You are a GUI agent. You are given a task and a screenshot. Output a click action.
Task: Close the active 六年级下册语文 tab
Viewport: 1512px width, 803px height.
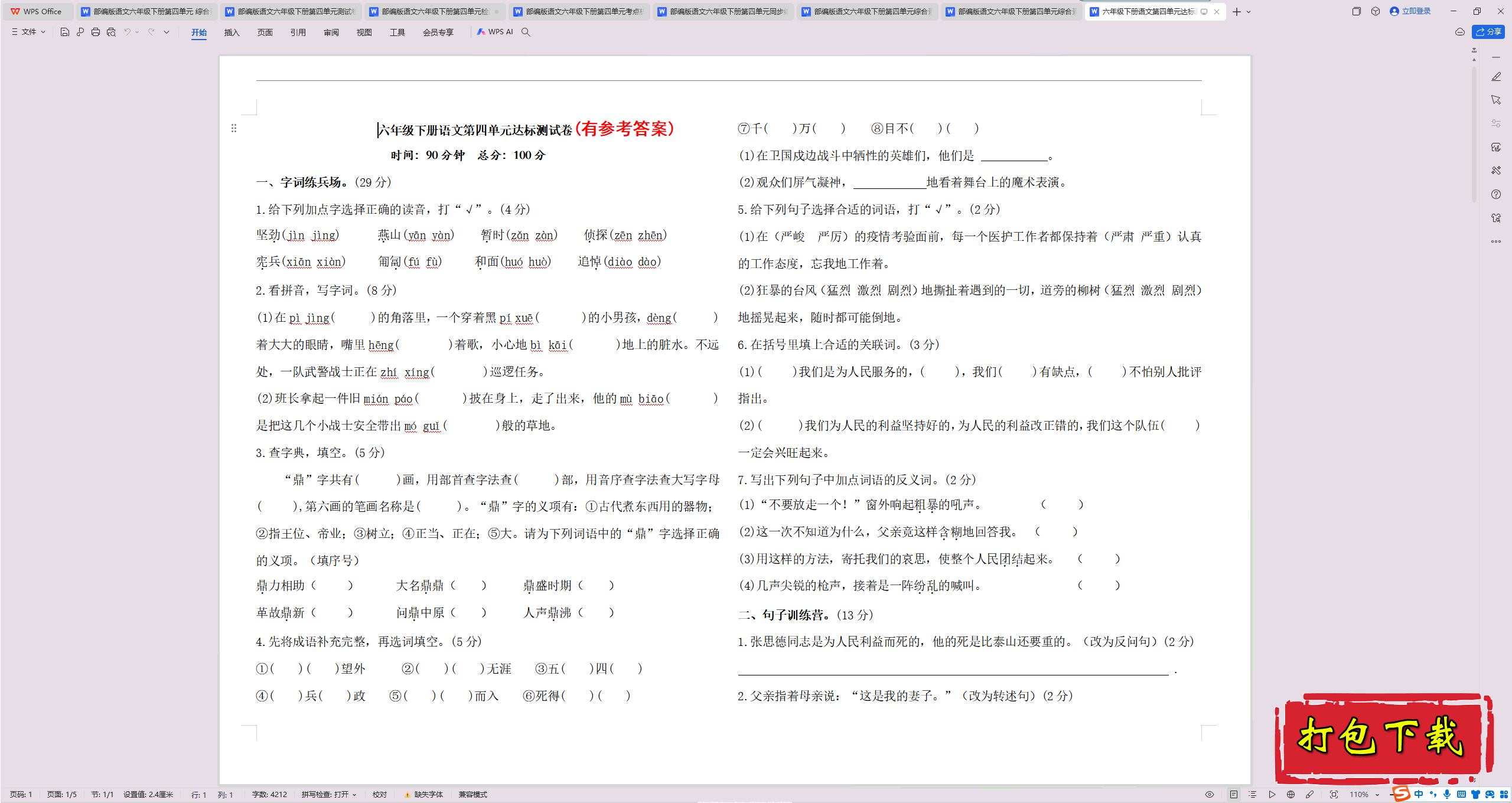1217,12
